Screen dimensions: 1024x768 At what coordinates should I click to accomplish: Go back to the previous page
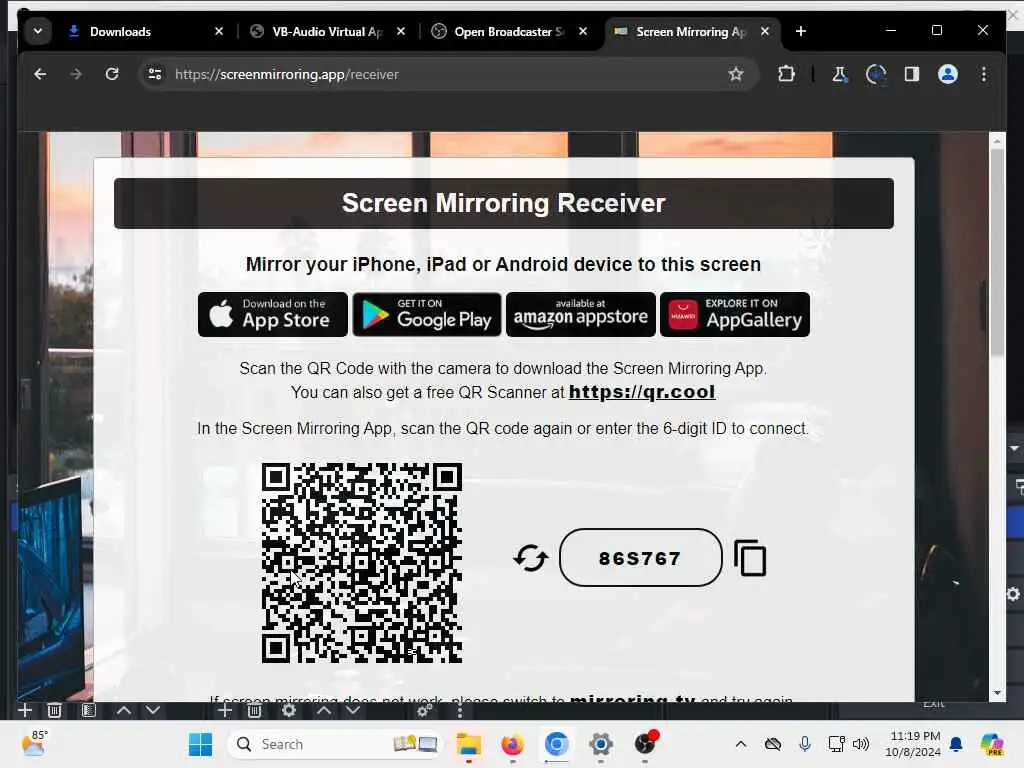tap(40, 74)
